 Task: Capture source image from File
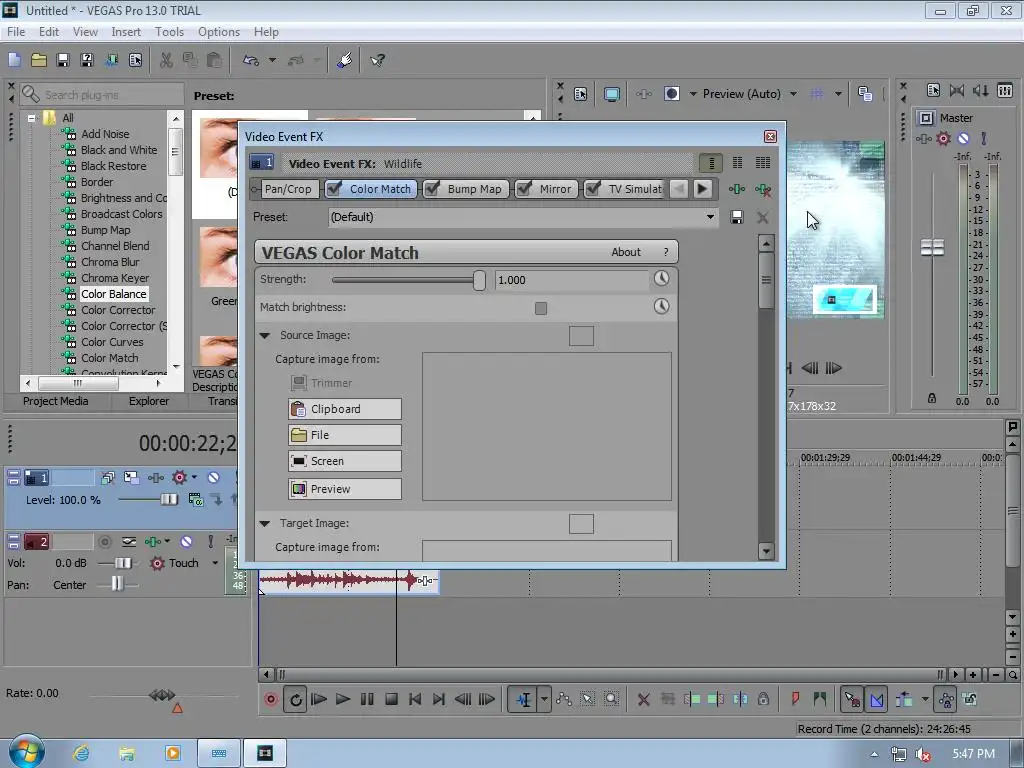point(344,435)
